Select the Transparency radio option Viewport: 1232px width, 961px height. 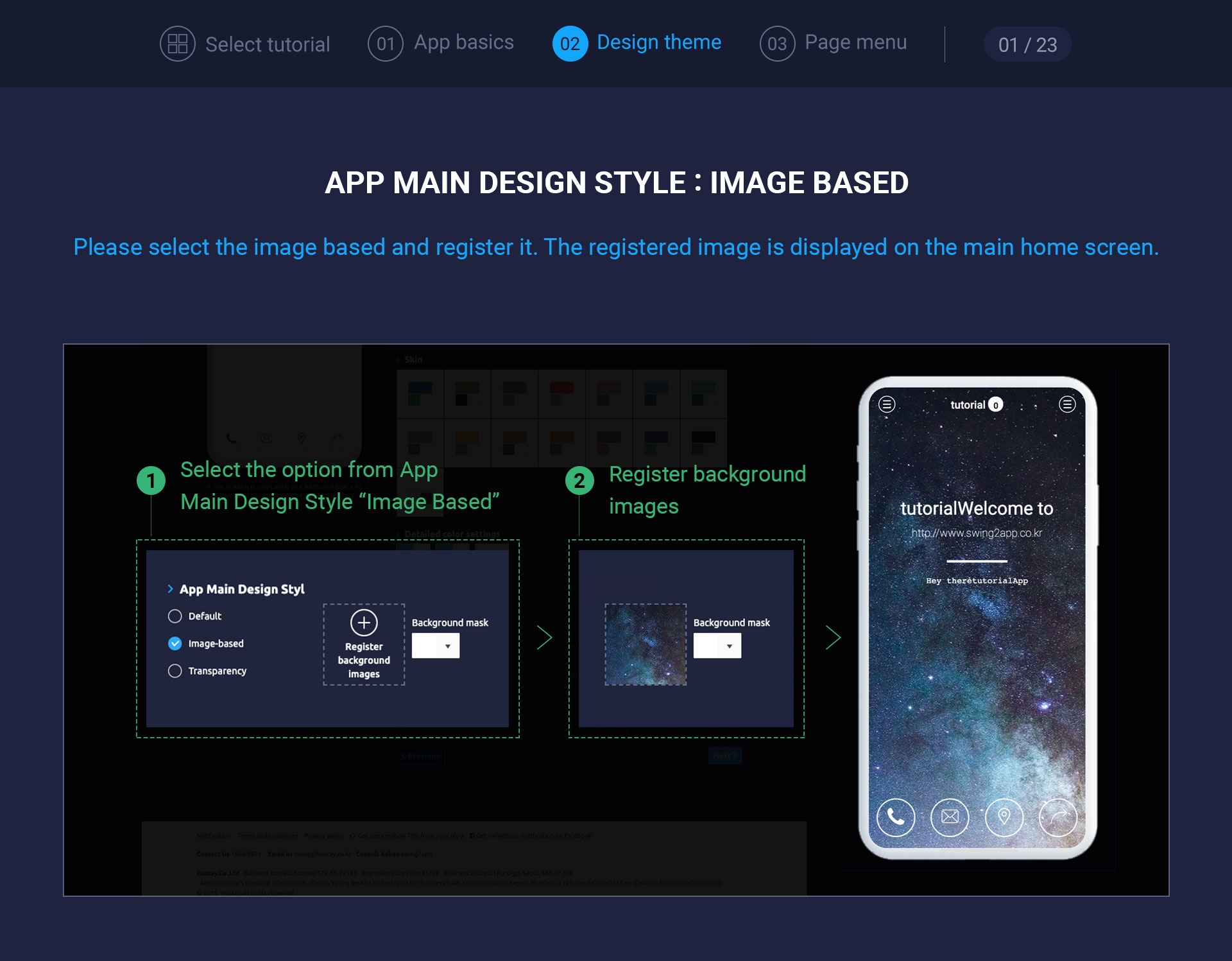pos(175,671)
